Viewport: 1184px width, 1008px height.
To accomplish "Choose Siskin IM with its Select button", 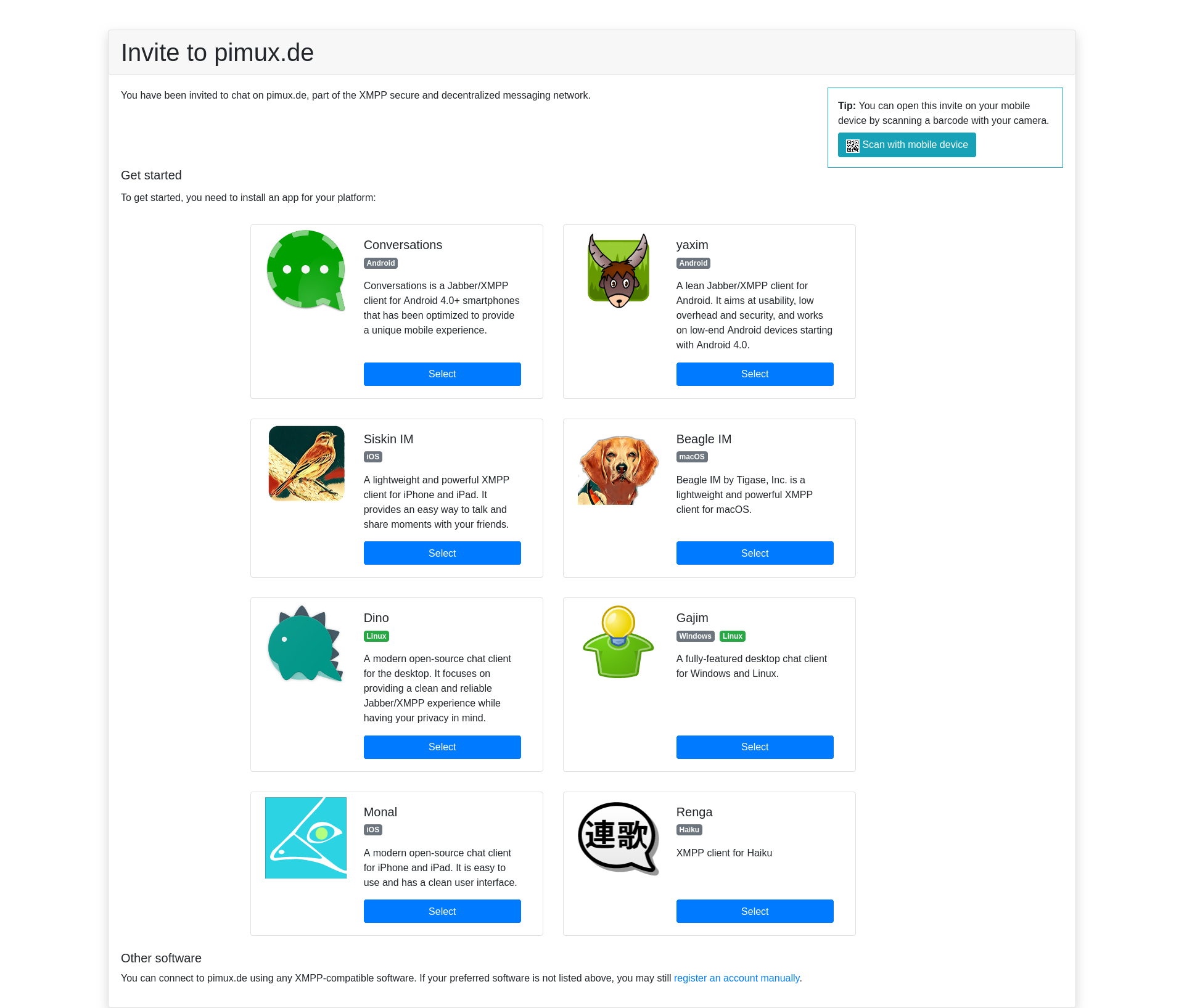I will pyautogui.click(x=442, y=554).
